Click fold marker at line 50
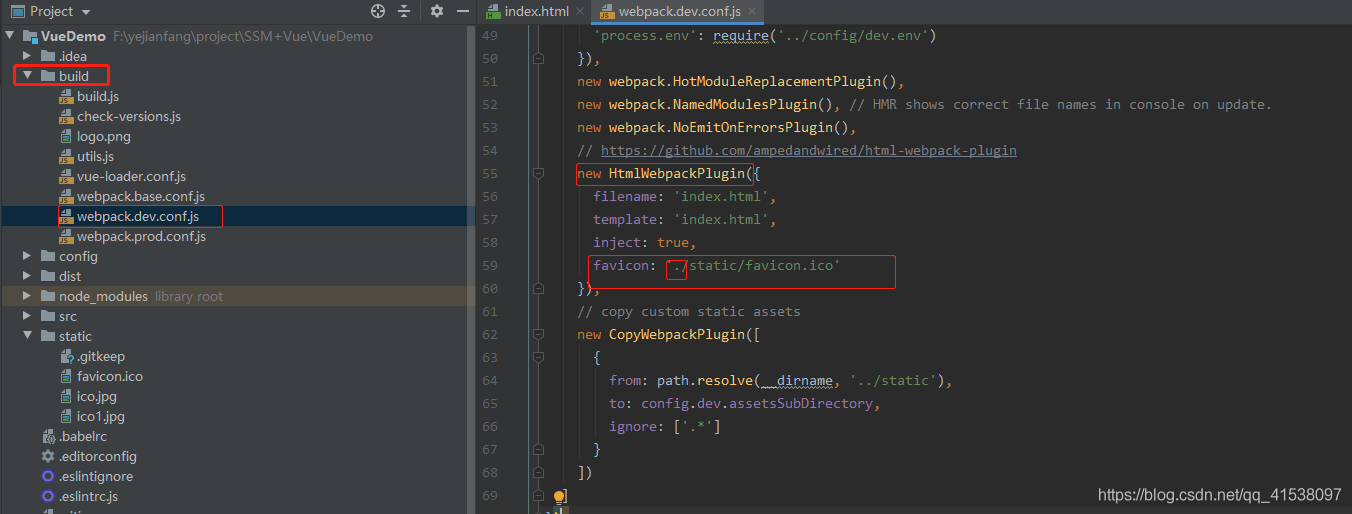 click(x=539, y=58)
